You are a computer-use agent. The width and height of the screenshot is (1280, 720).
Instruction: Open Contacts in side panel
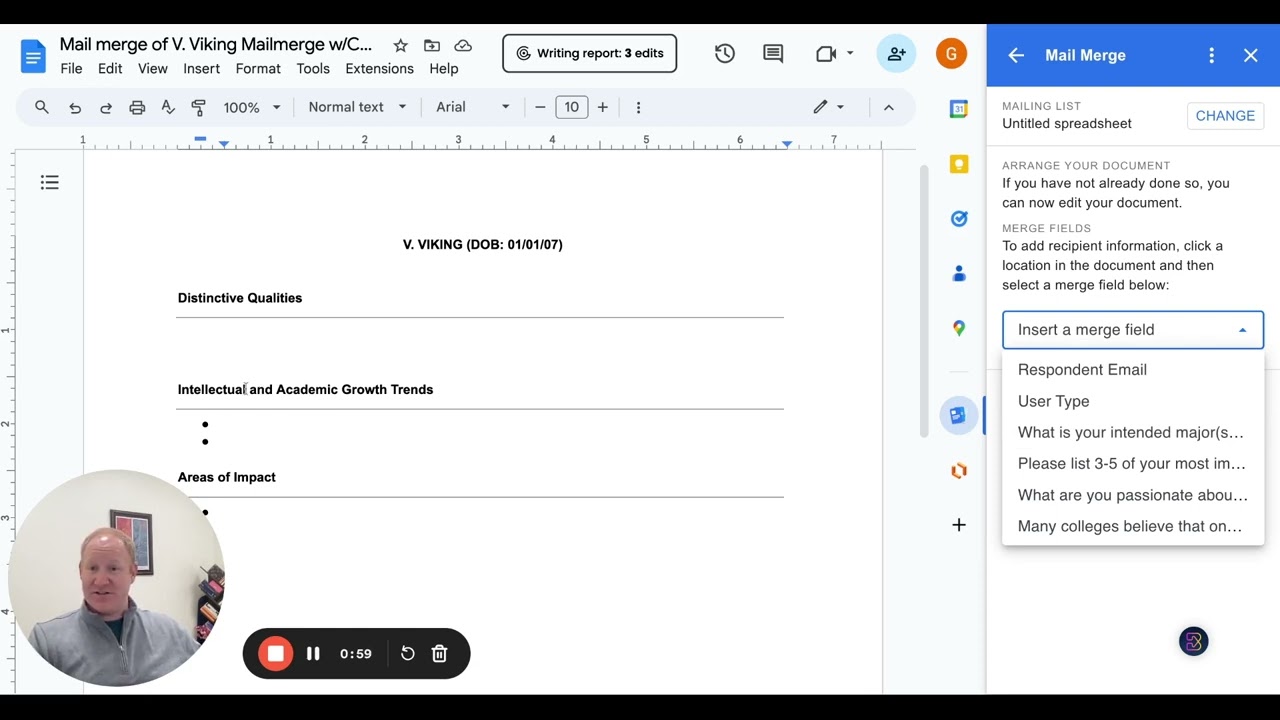(959, 273)
